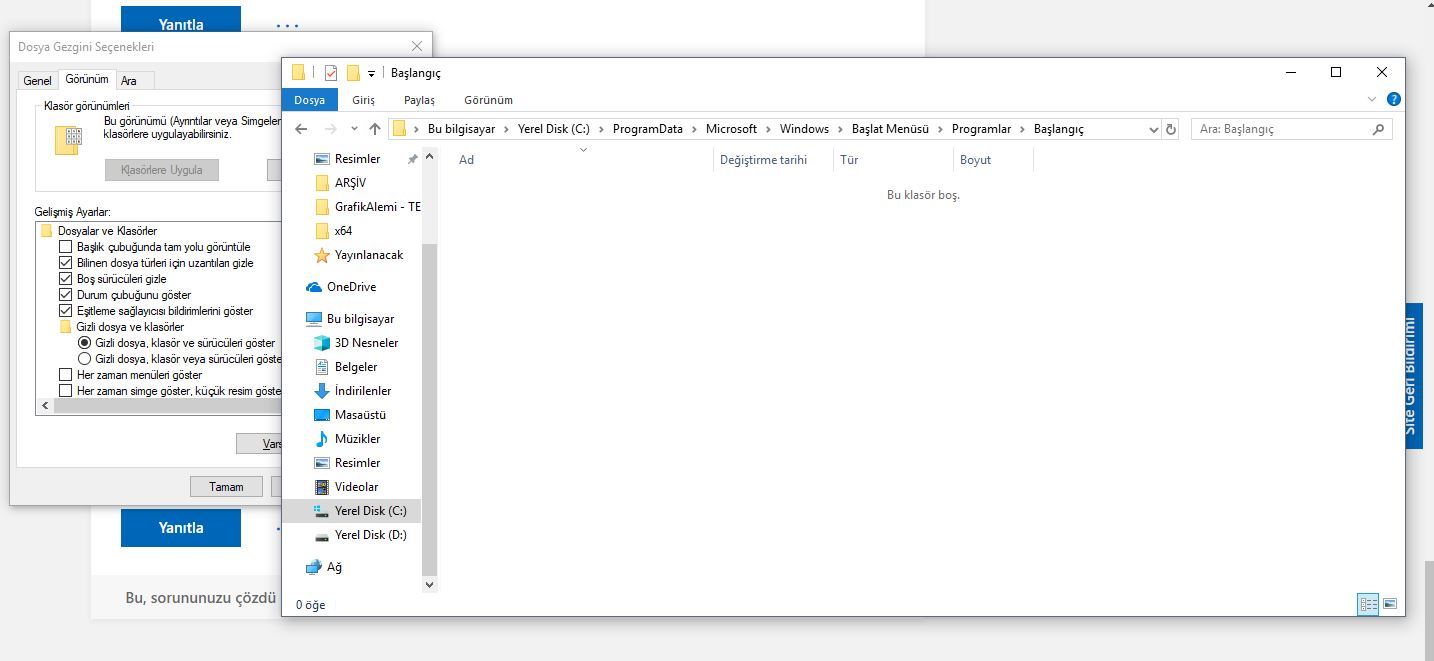The height and width of the screenshot is (661, 1434).
Task: Open the Customize Quick Access Toolbar arrow
Action: (x=371, y=73)
